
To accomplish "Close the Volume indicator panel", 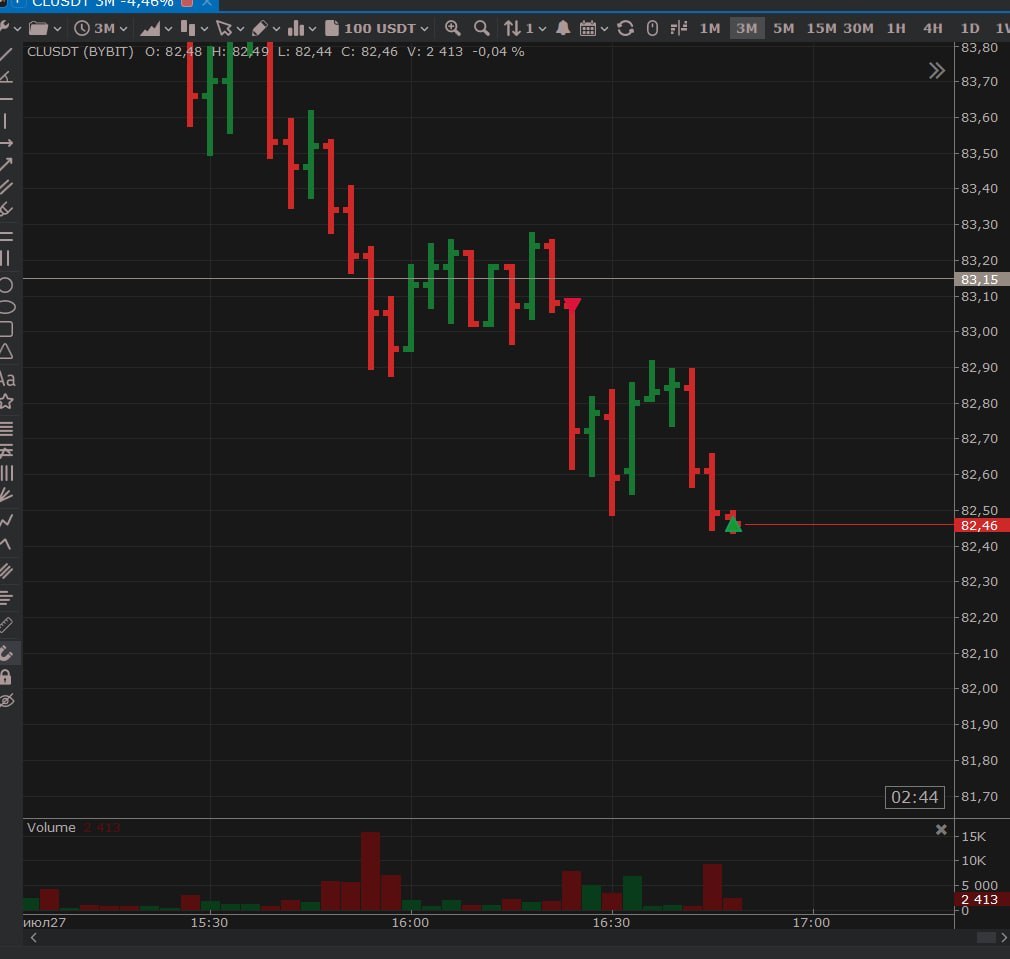I will 941,830.
